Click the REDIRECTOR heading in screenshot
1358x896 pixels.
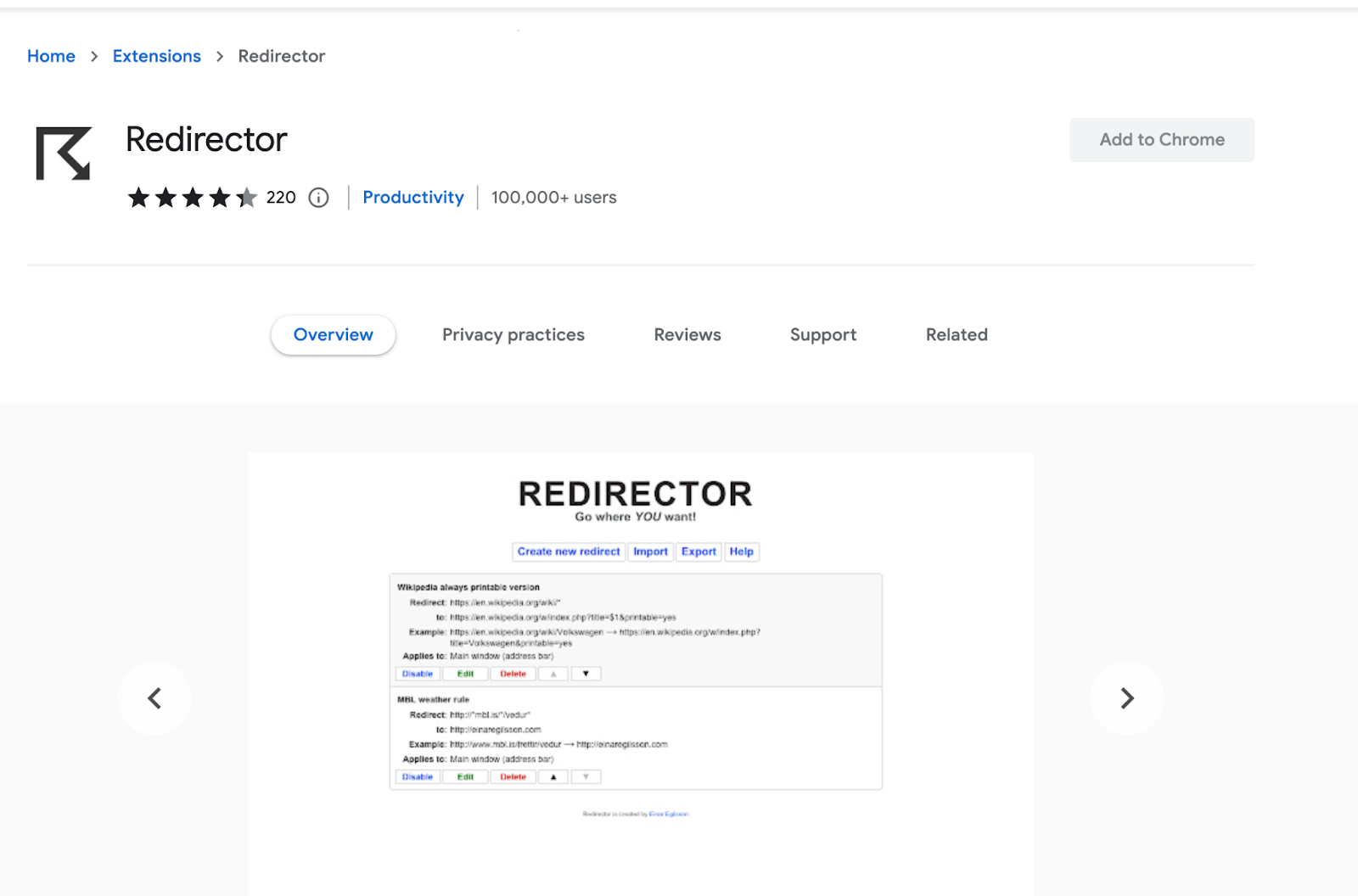point(636,494)
